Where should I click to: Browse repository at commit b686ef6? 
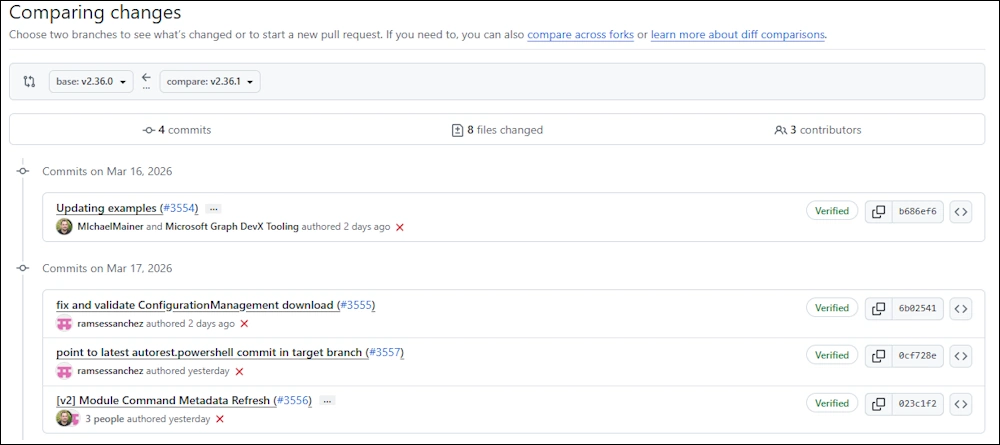tap(960, 212)
